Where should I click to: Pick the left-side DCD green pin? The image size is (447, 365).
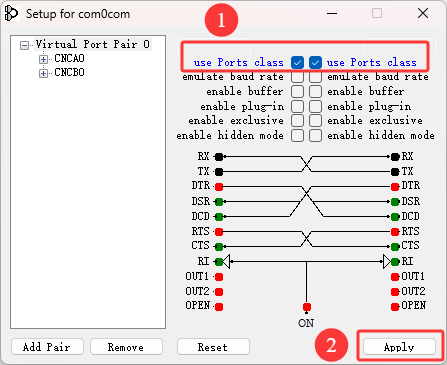coord(219,217)
